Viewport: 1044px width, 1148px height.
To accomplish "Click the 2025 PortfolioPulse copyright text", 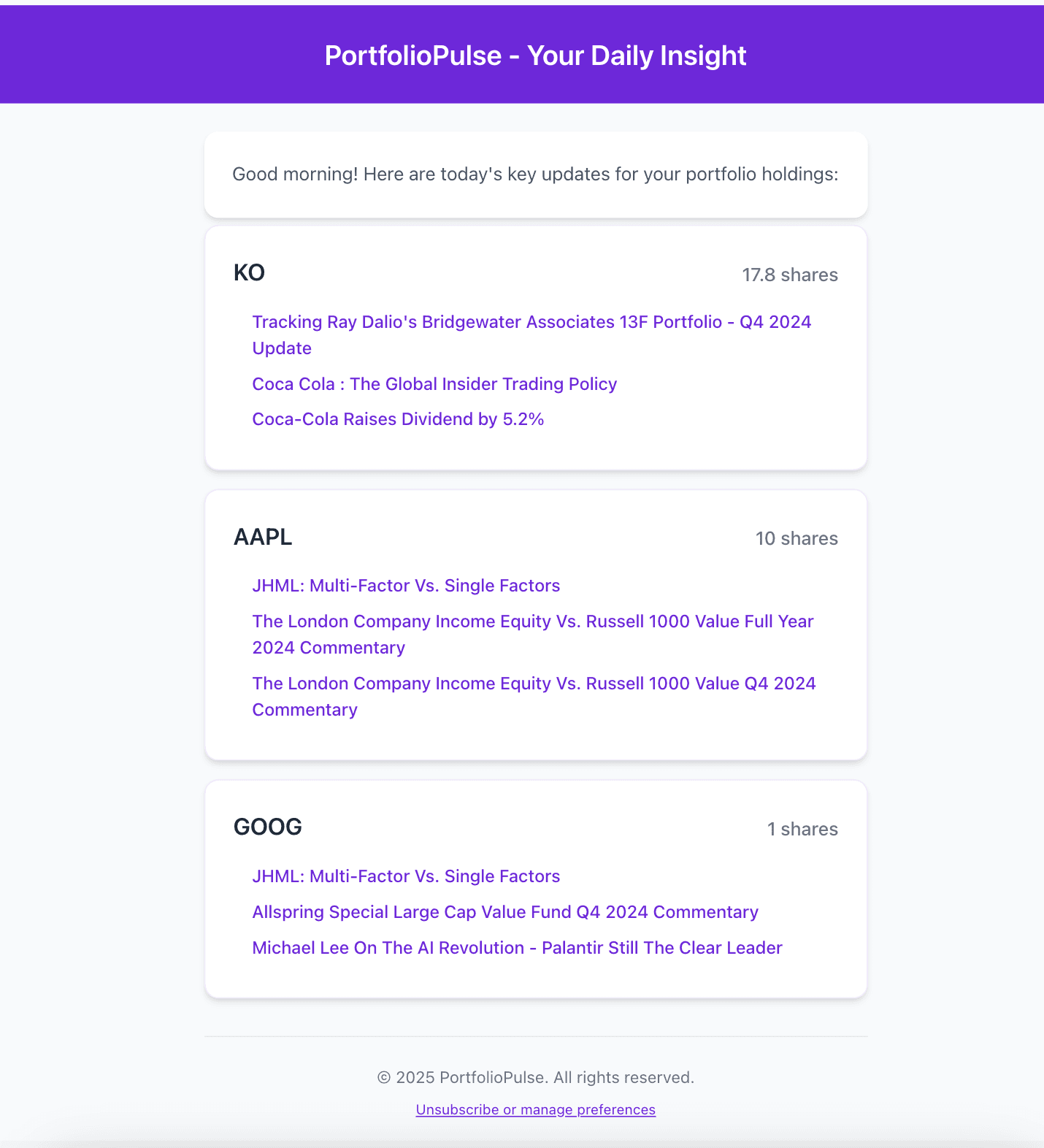I will [x=535, y=1077].
